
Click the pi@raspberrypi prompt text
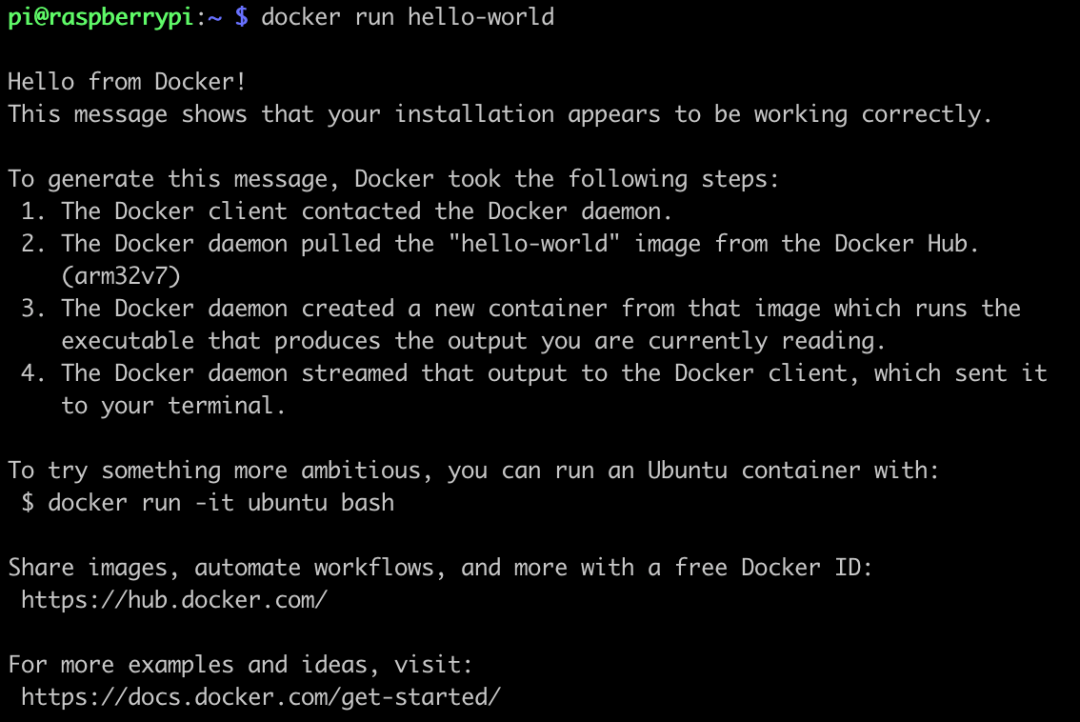point(101,17)
